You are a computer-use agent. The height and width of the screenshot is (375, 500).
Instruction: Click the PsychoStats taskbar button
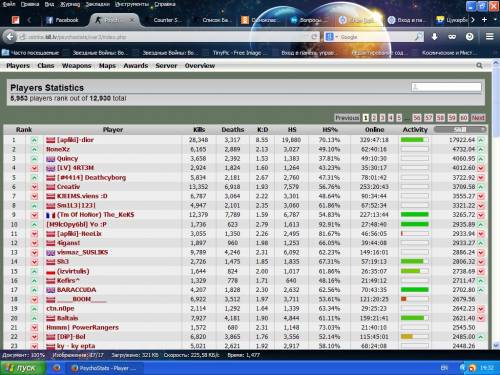[x=106, y=368]
